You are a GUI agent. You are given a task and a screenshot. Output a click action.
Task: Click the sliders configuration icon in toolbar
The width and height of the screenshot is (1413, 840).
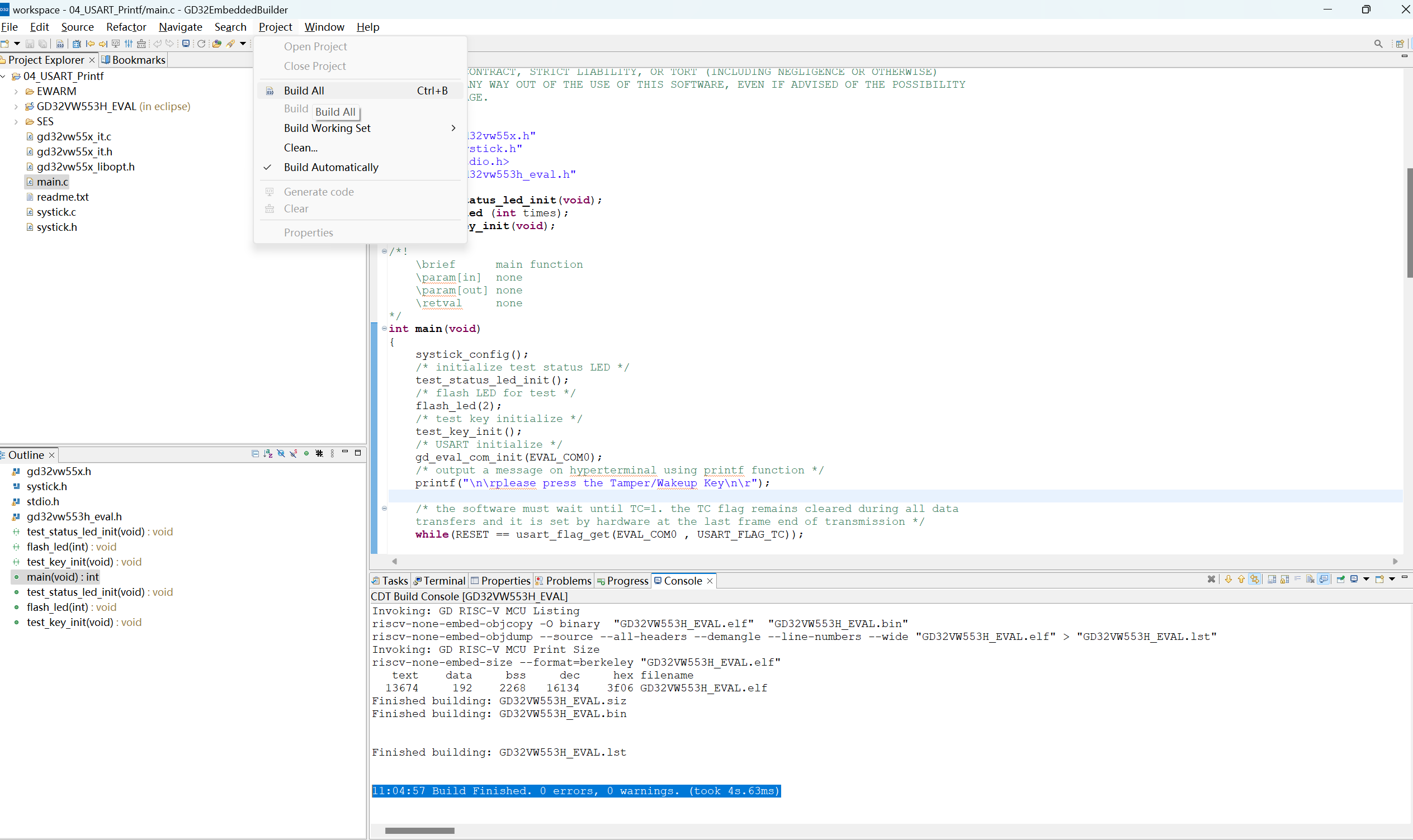pyautogui.click(x=129, y=44)
